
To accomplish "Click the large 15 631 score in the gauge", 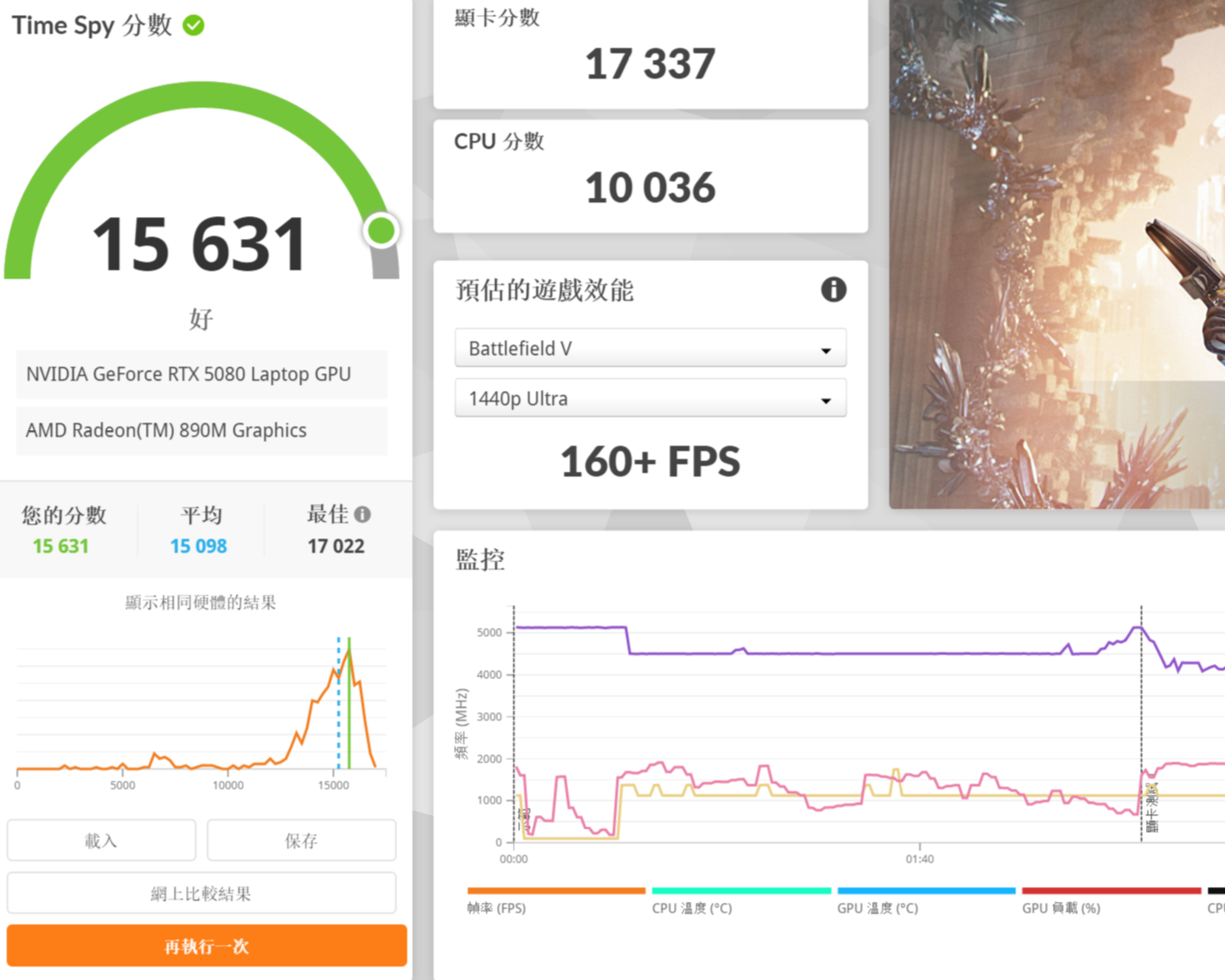I will 200,244.
